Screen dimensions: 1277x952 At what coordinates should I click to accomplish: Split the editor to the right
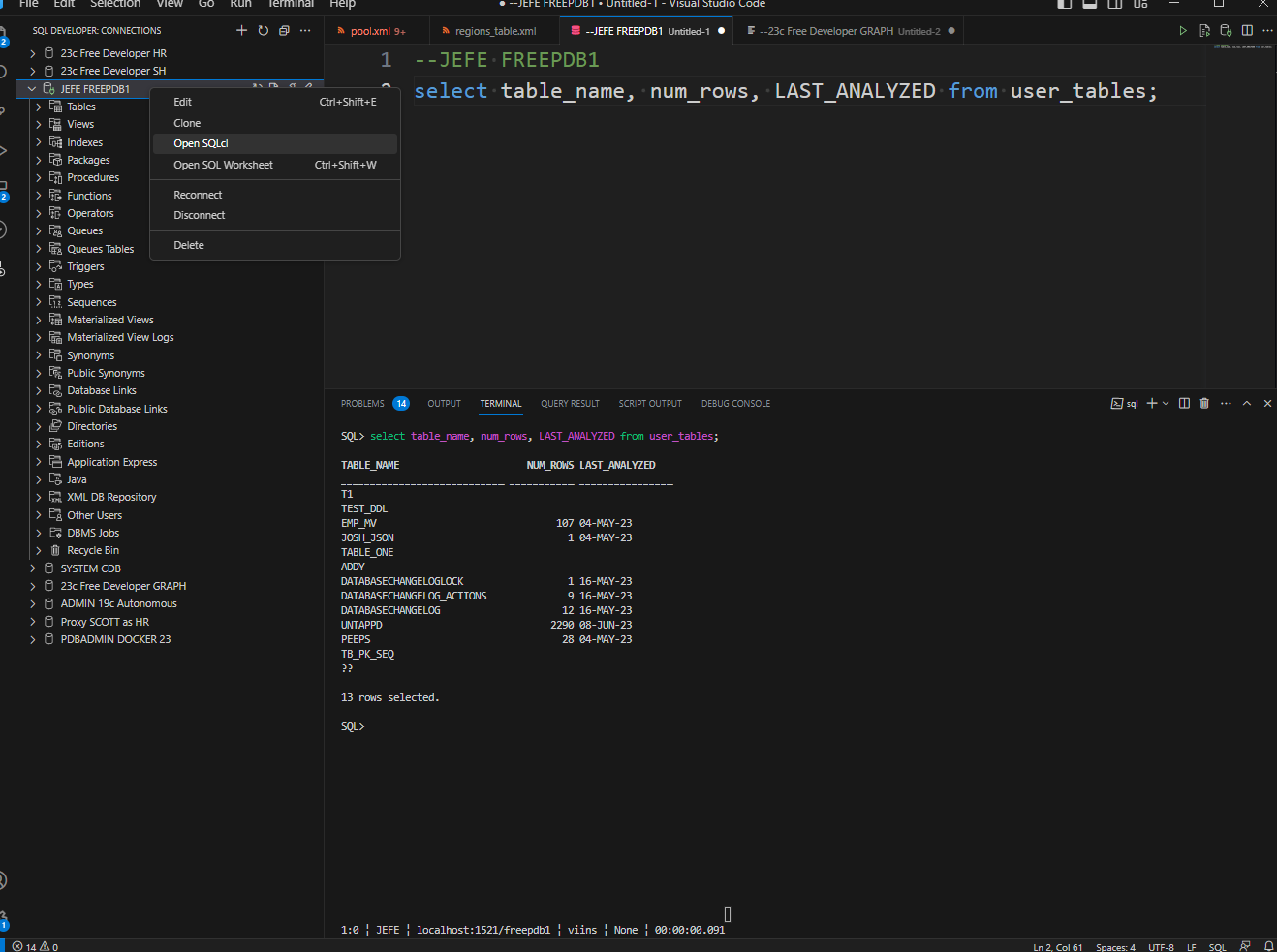1247,31
